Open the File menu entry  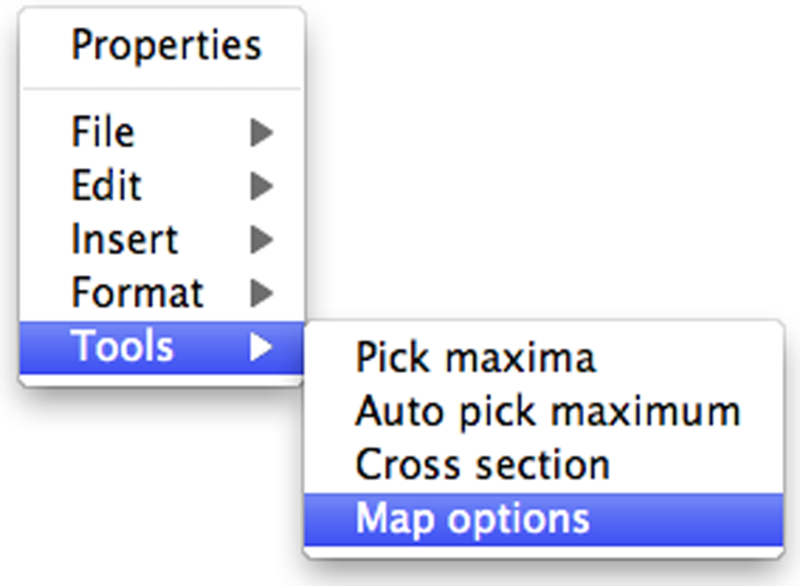tap(103, 131)
